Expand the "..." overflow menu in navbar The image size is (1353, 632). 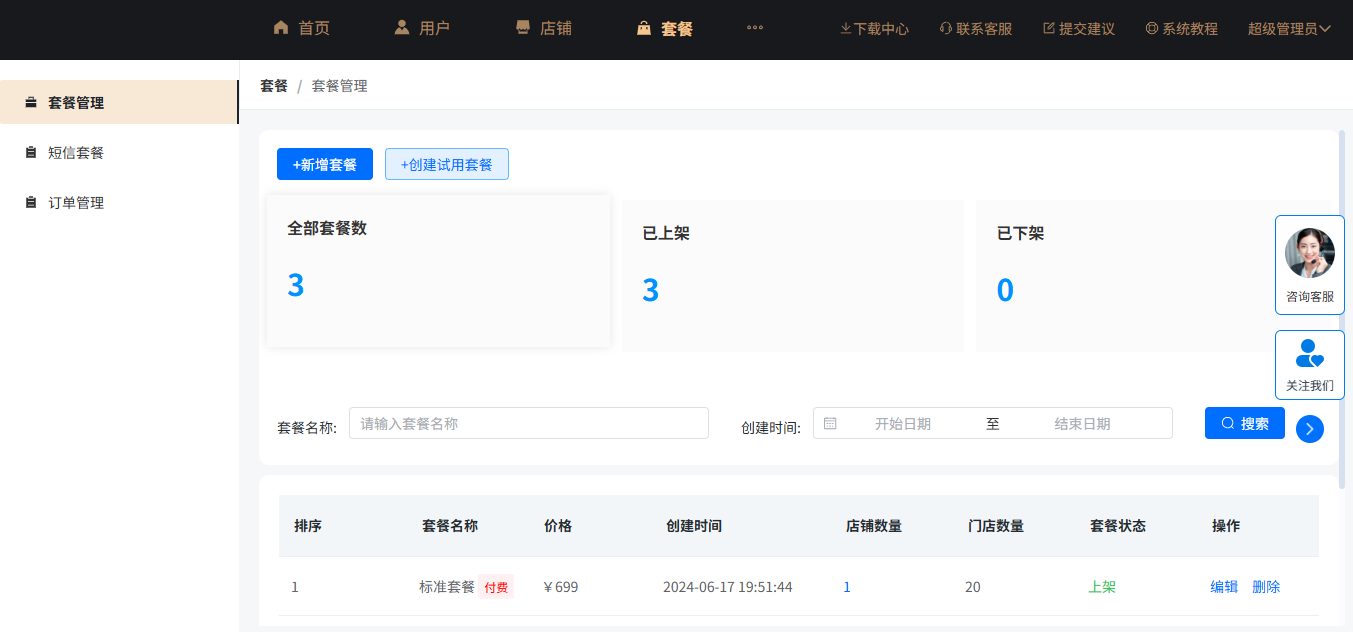click(x=755, y=27)
